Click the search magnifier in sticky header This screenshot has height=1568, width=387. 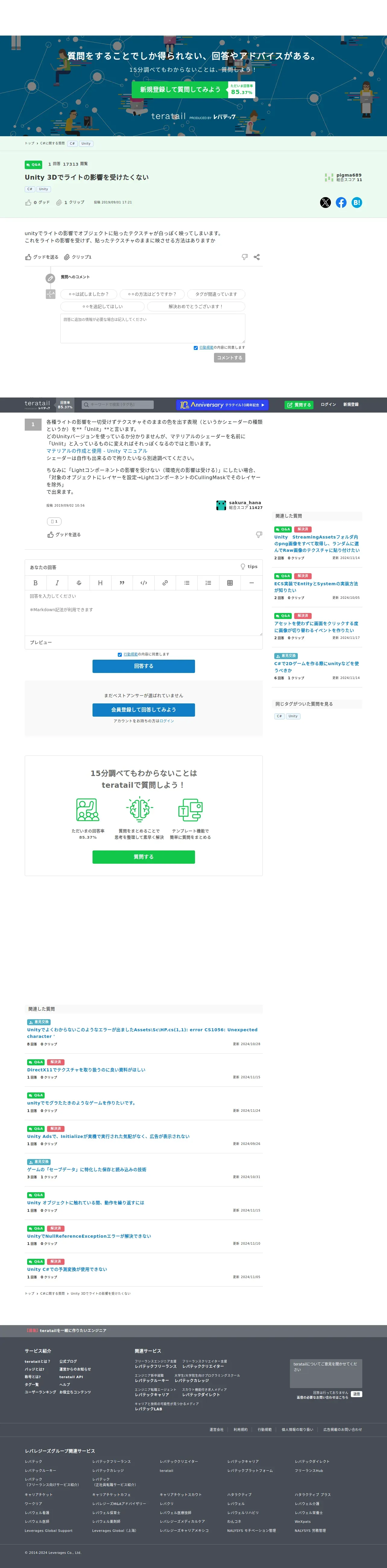87,405
